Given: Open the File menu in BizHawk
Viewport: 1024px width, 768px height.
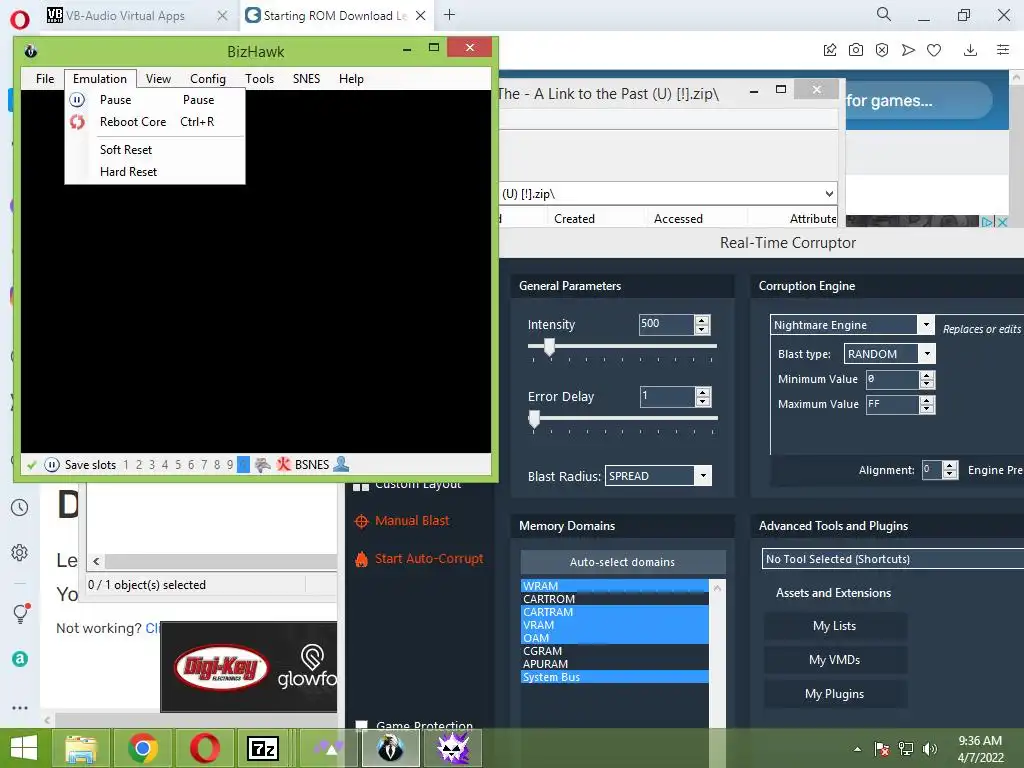Looking at the screenshot, I should tap(45, 79).
